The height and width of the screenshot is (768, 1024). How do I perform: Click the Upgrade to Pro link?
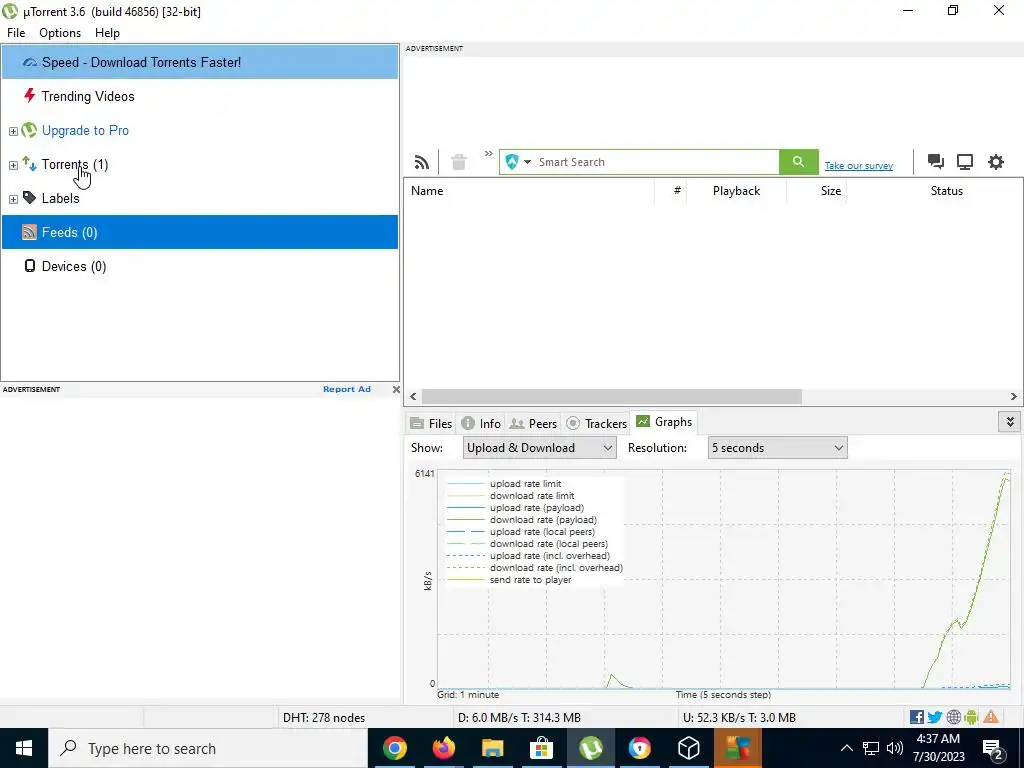click(x=86, y=130)
